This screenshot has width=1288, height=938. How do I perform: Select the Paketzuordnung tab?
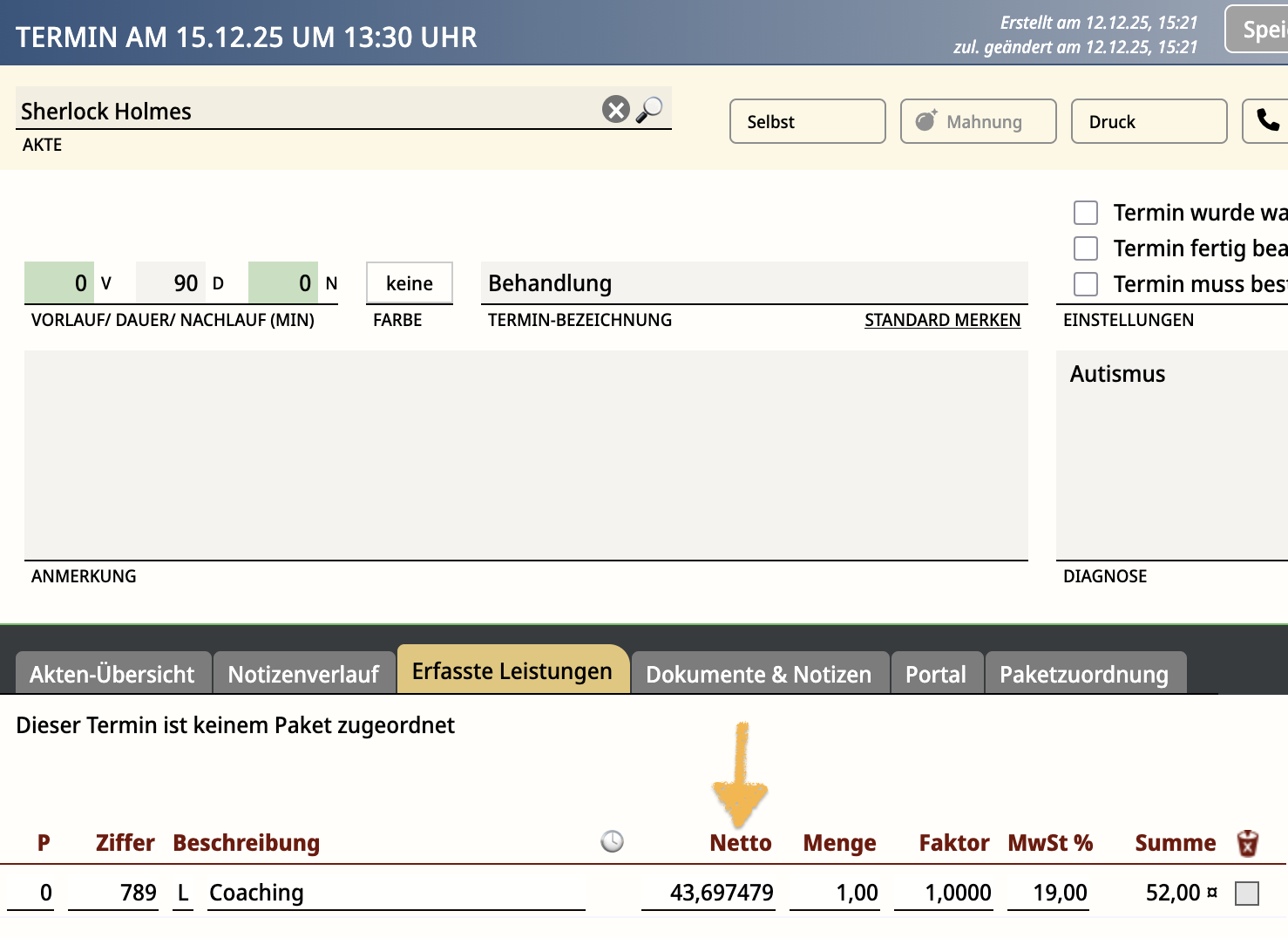click(x=1083, y=674)
